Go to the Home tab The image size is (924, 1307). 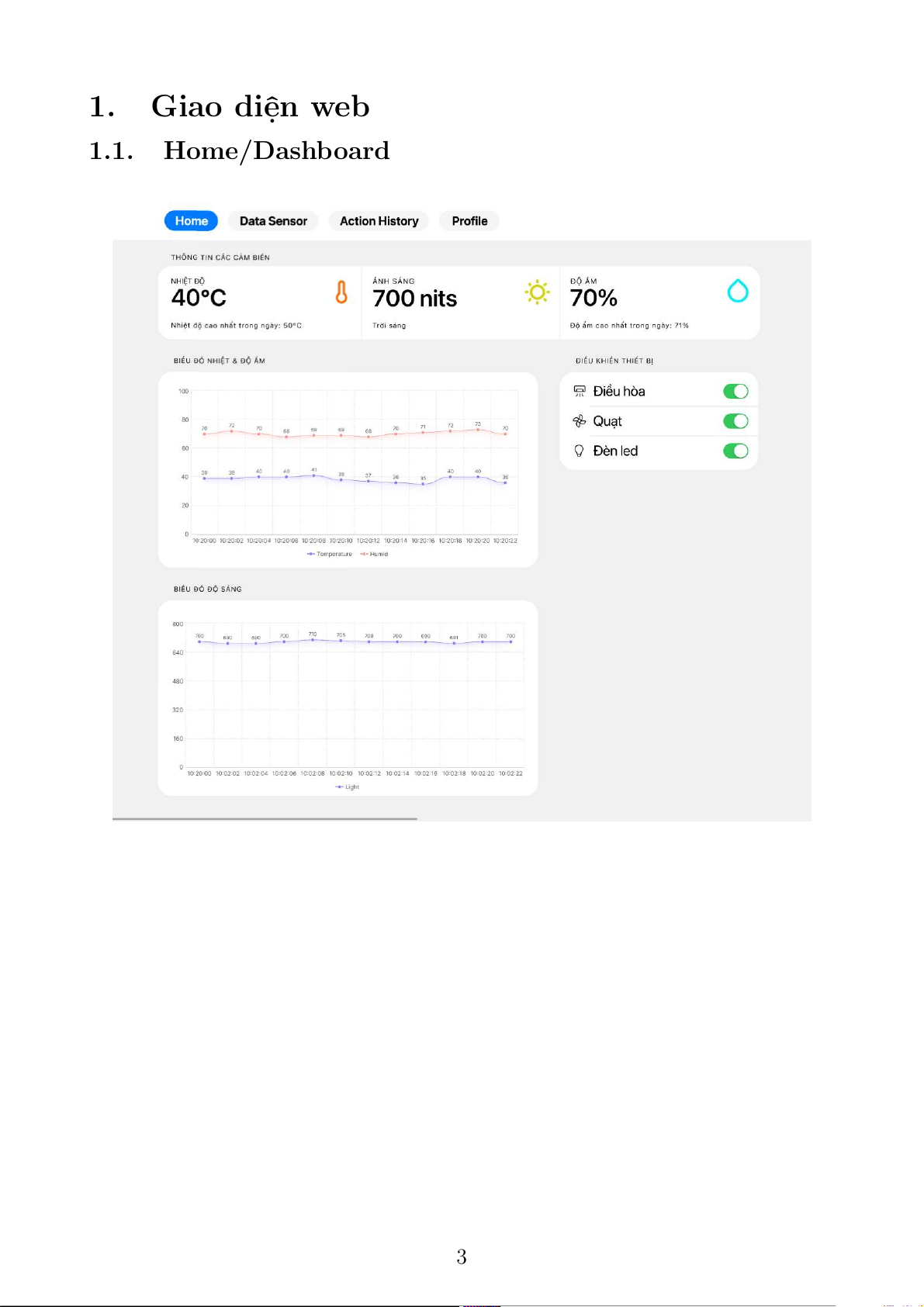(191, 221)
